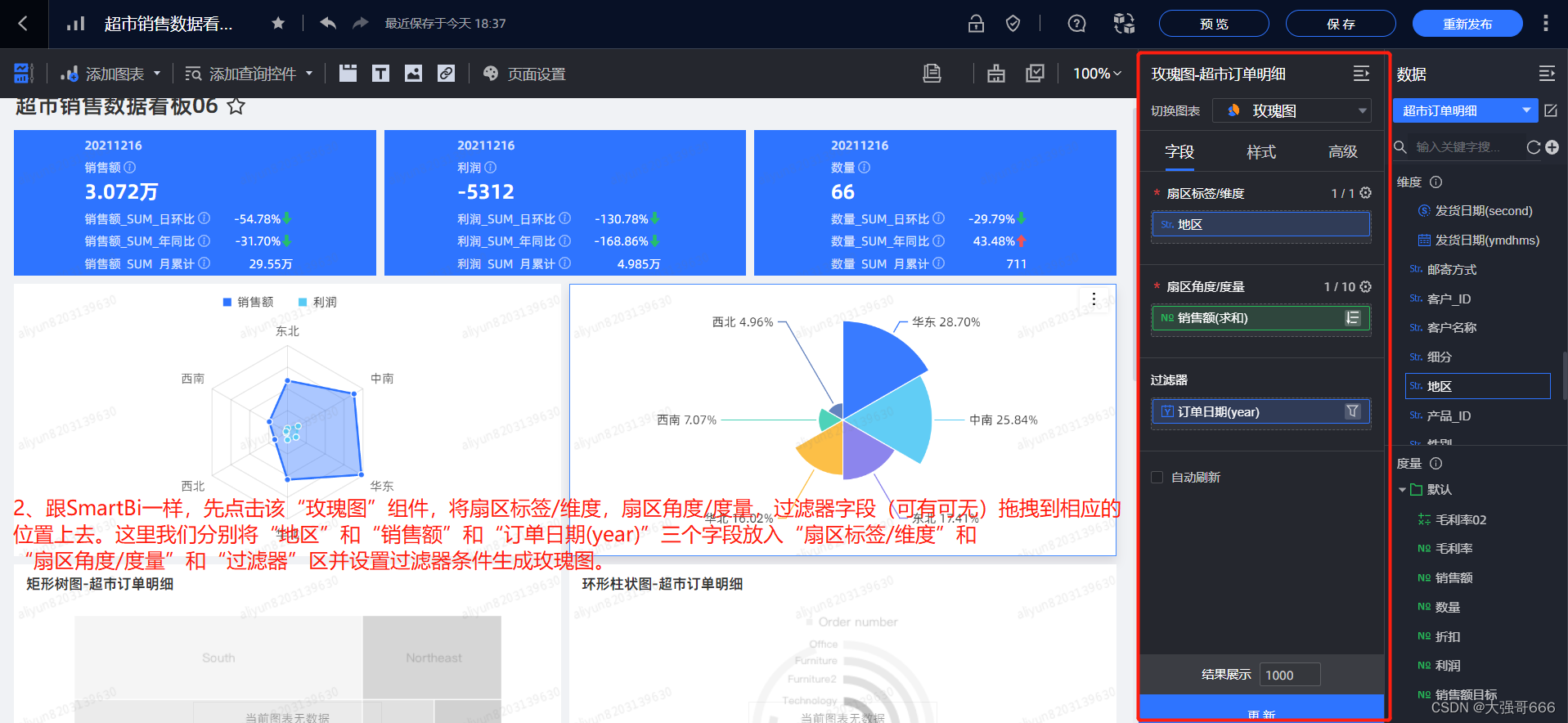Click the page layout document icon
The image size is (1568, 723).
tap(932, 74)
